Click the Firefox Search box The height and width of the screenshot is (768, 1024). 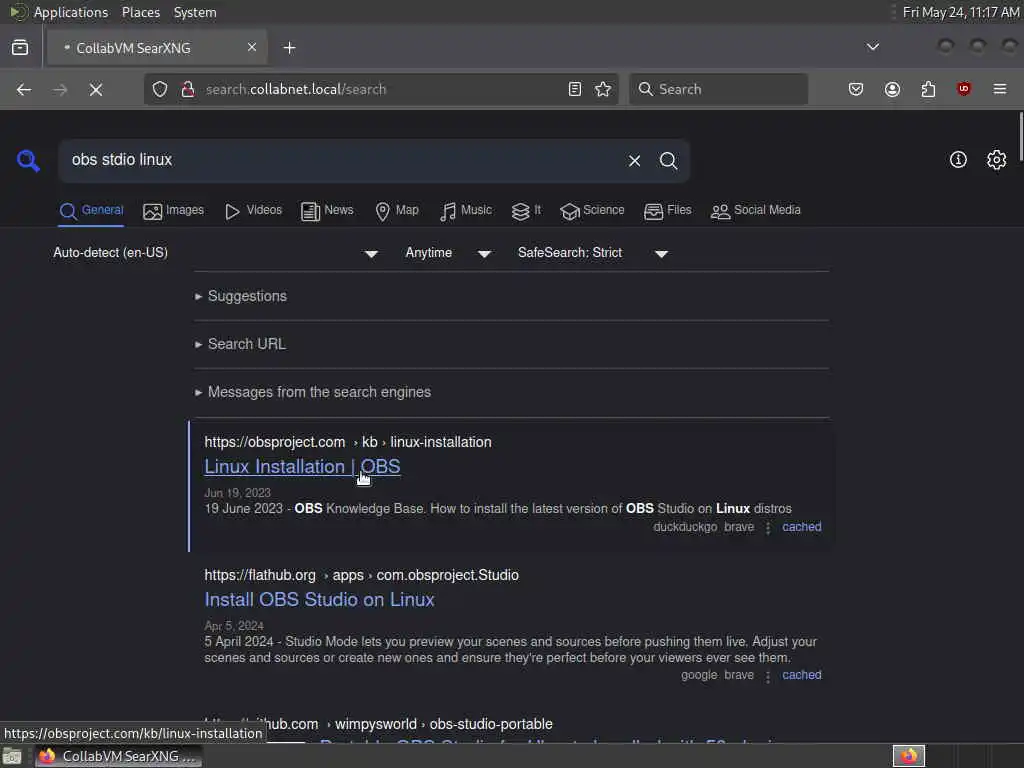pos(718,89)
